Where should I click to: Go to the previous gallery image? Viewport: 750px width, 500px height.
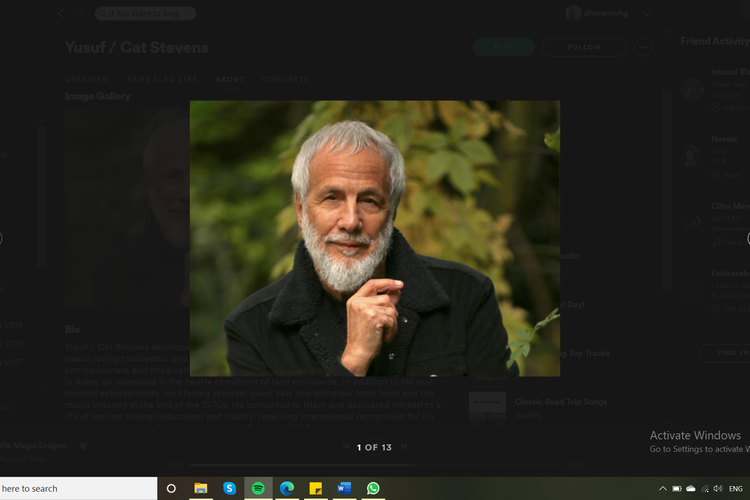coord(346,447)
